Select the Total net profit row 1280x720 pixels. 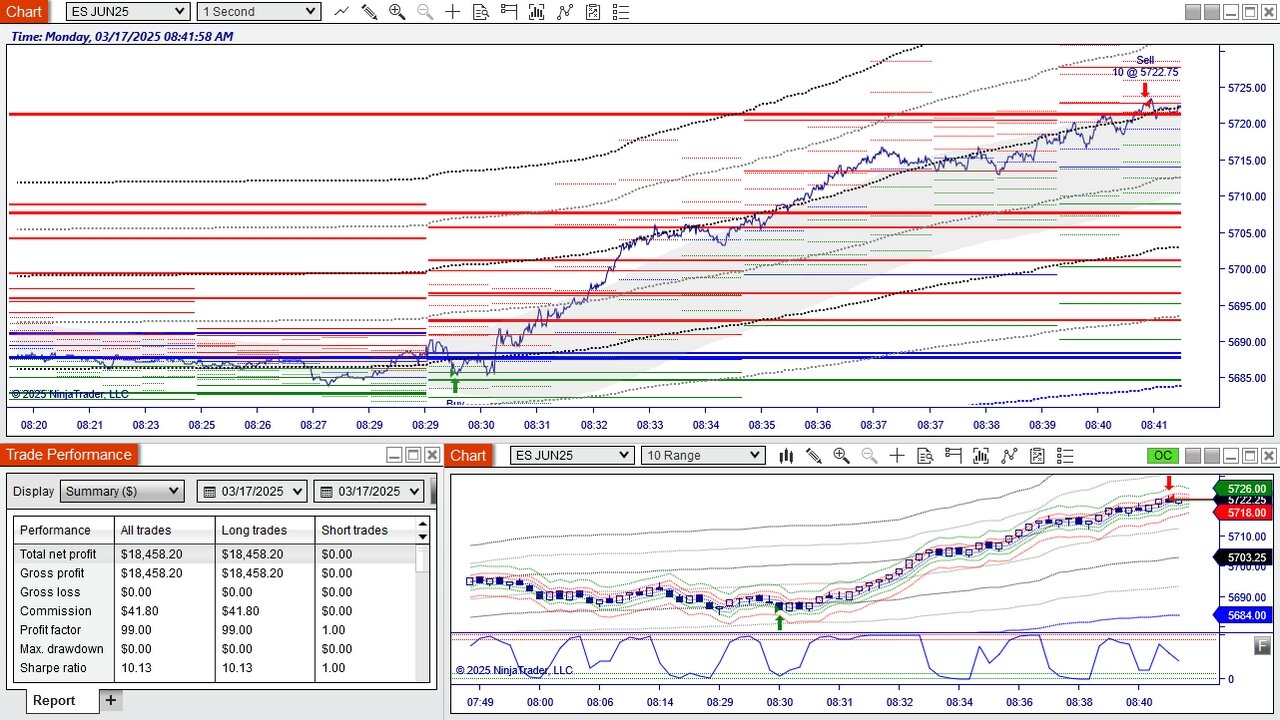pyautogui.click(x=215, y=554)
